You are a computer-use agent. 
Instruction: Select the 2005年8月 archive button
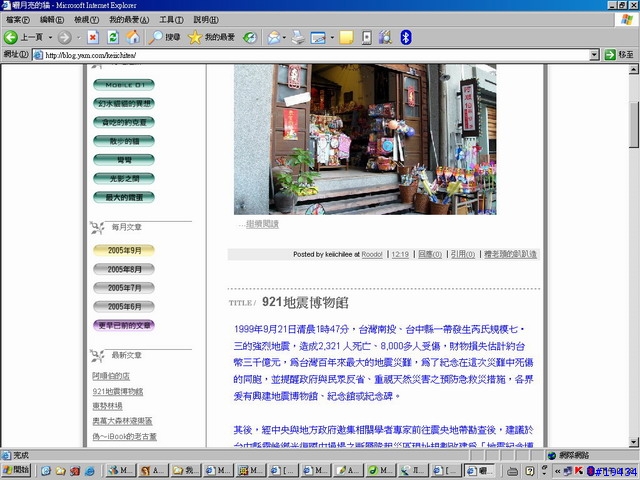click(x=124, y=269)
